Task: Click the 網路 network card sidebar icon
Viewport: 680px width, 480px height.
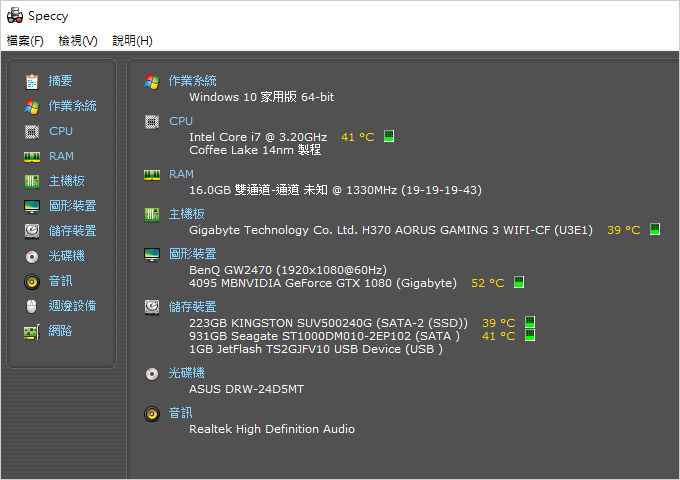Action: tap(32, 332)
